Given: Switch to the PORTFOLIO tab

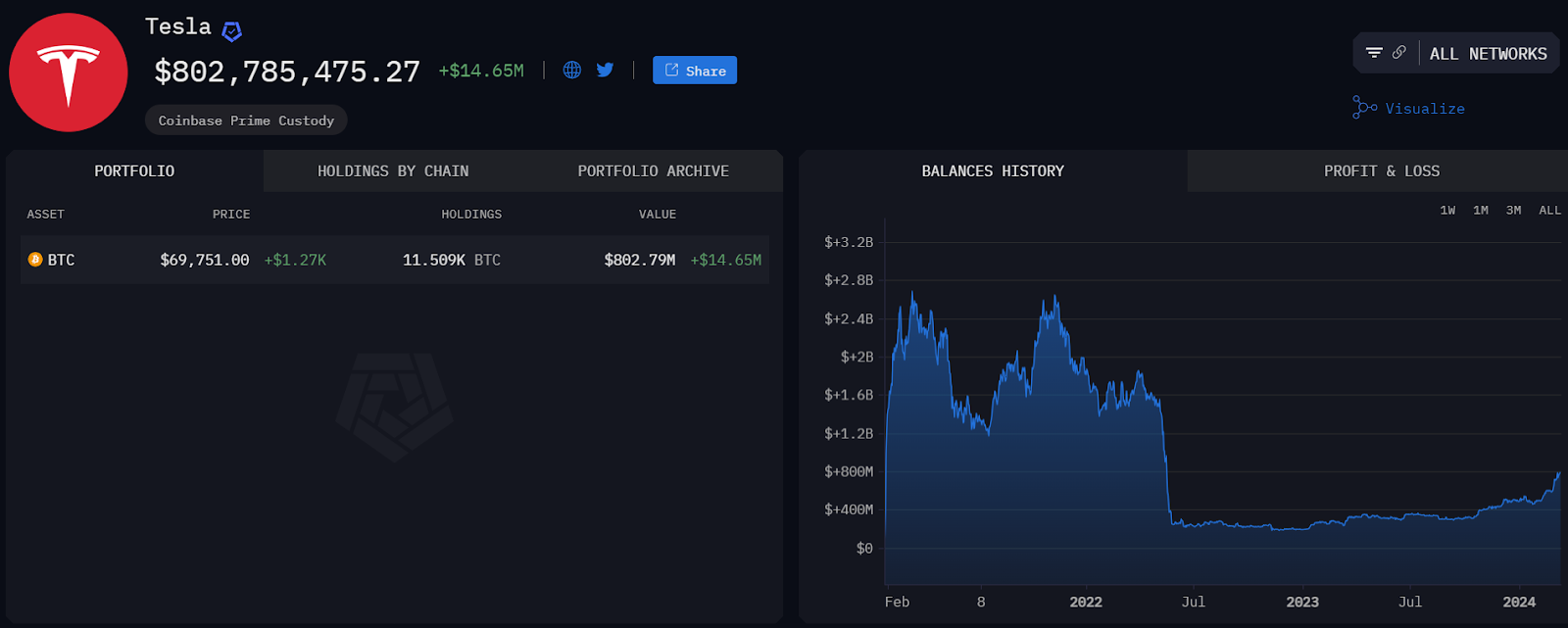Looking at the screenshot, I should click(134, 170).
